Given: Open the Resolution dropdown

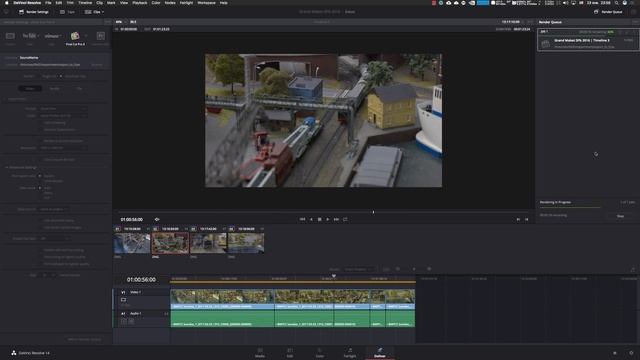Looking at the screenshot, I should pyautogui.click(x=63, y=148).
